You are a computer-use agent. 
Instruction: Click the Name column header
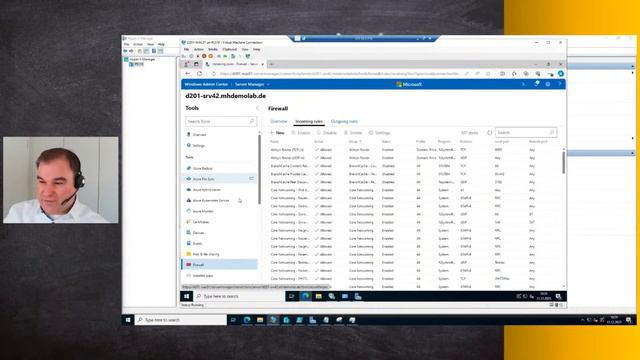tap(274, 142)
